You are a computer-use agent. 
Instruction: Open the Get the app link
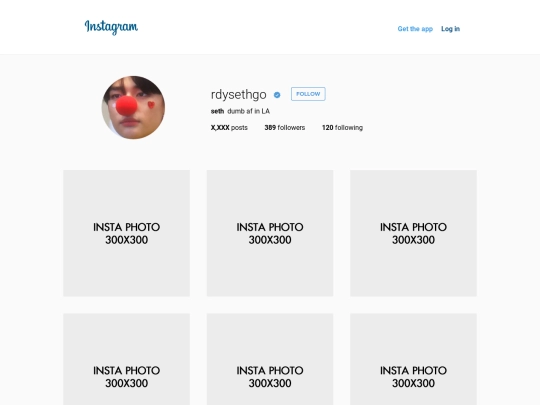tap(415, 29)
